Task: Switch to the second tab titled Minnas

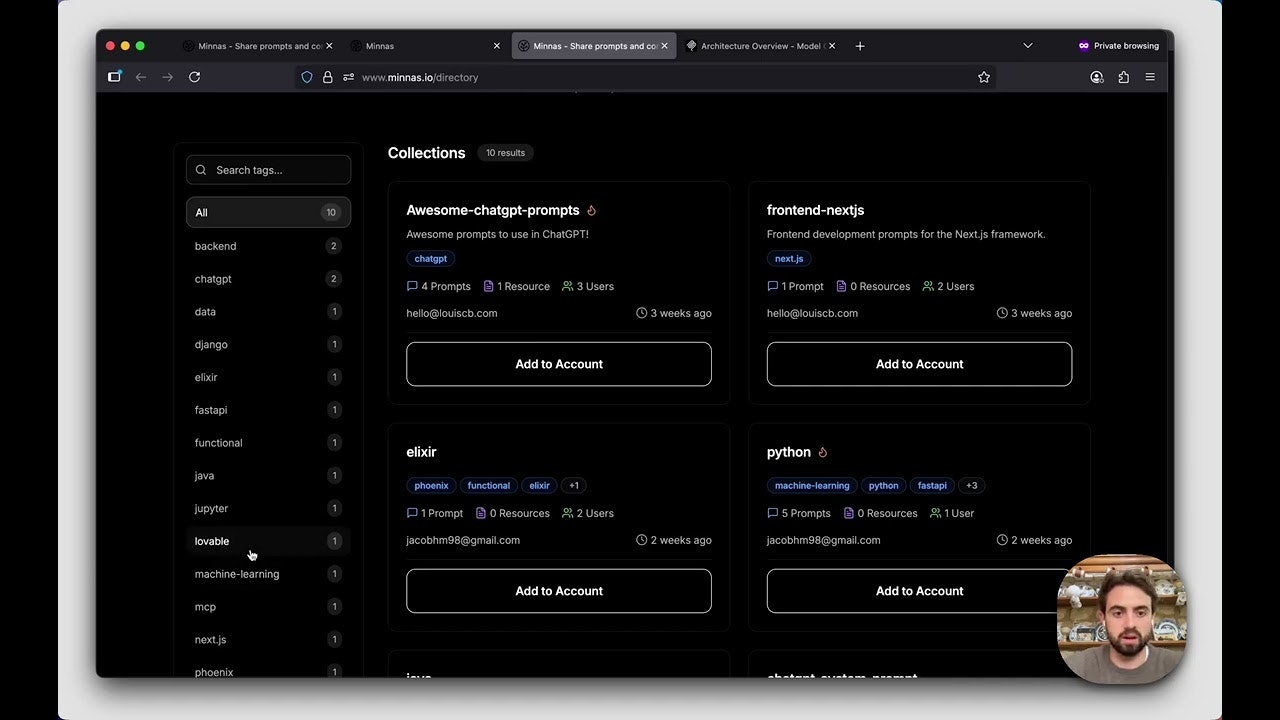Action: [x=425, y=46]
